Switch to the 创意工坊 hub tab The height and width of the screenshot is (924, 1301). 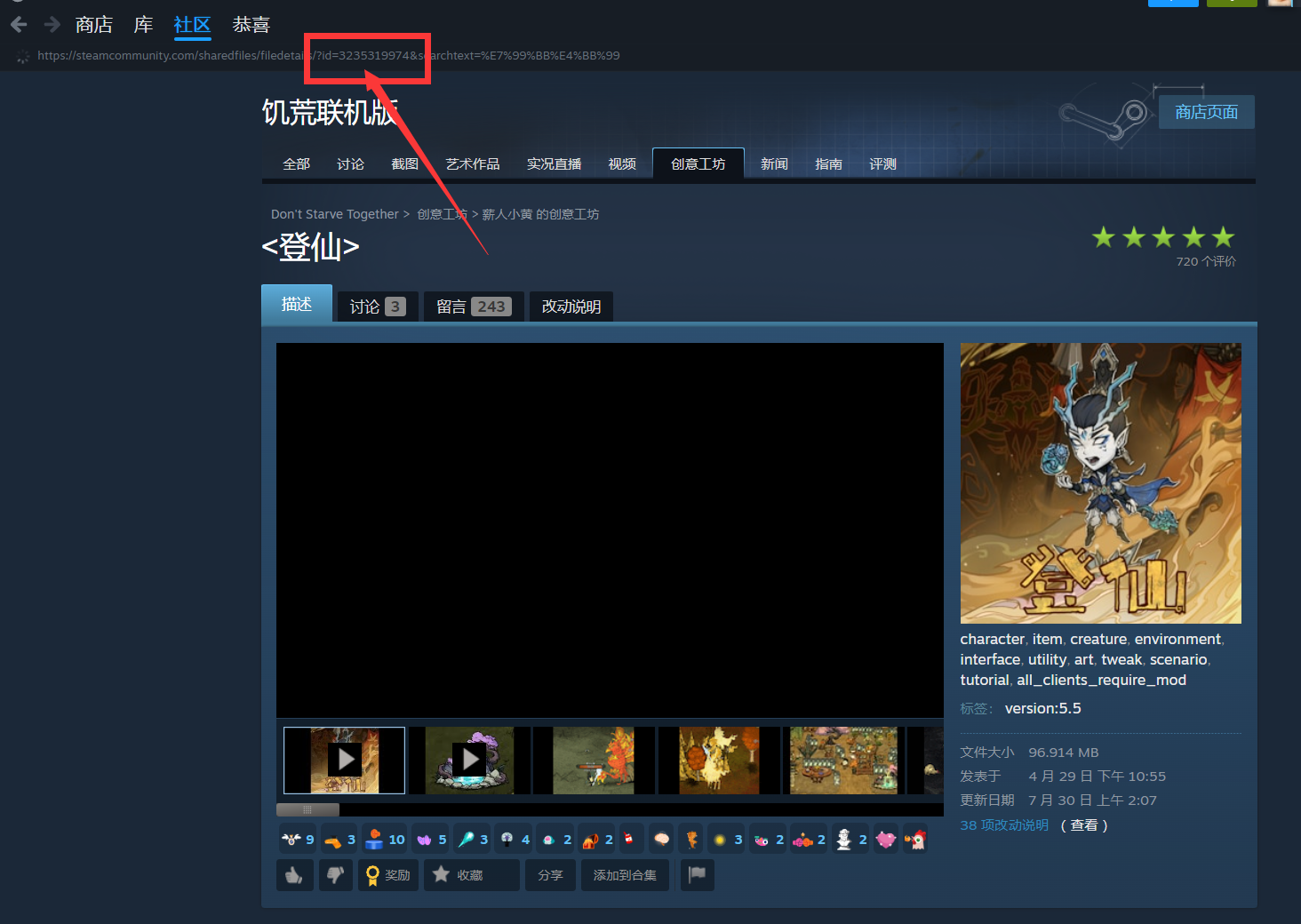point(698,164)
